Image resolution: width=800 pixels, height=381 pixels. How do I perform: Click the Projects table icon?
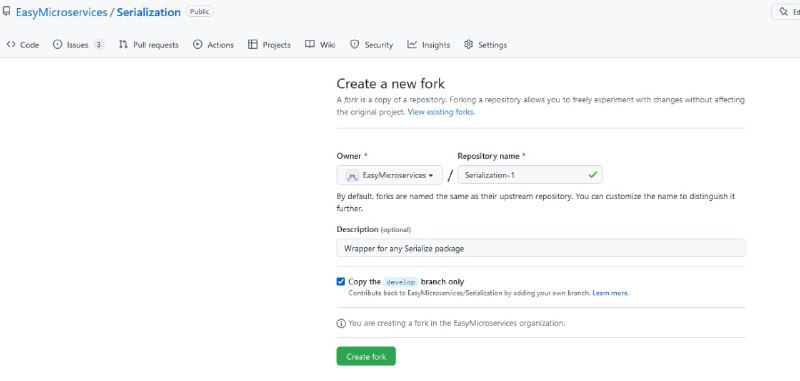pos(253,44)
